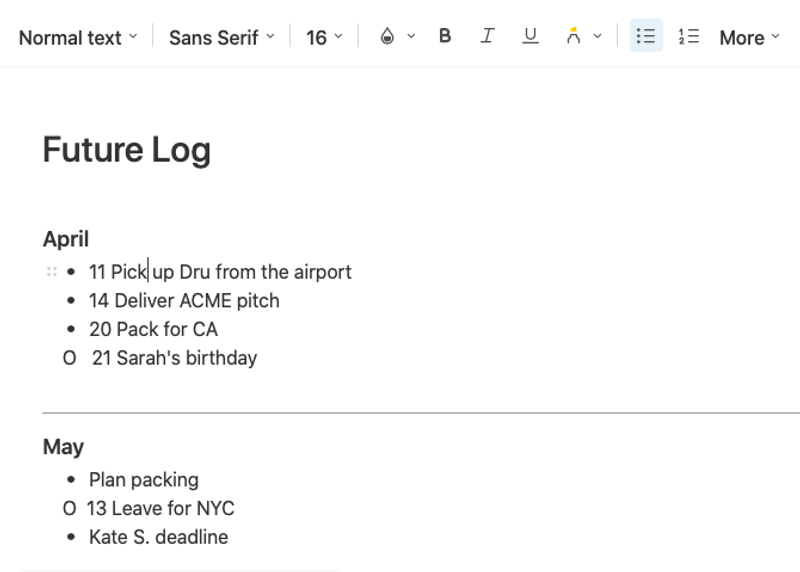Open the font color dropdown arrow
The height and width of the screenshot is (572, 800).
(411, 37)
